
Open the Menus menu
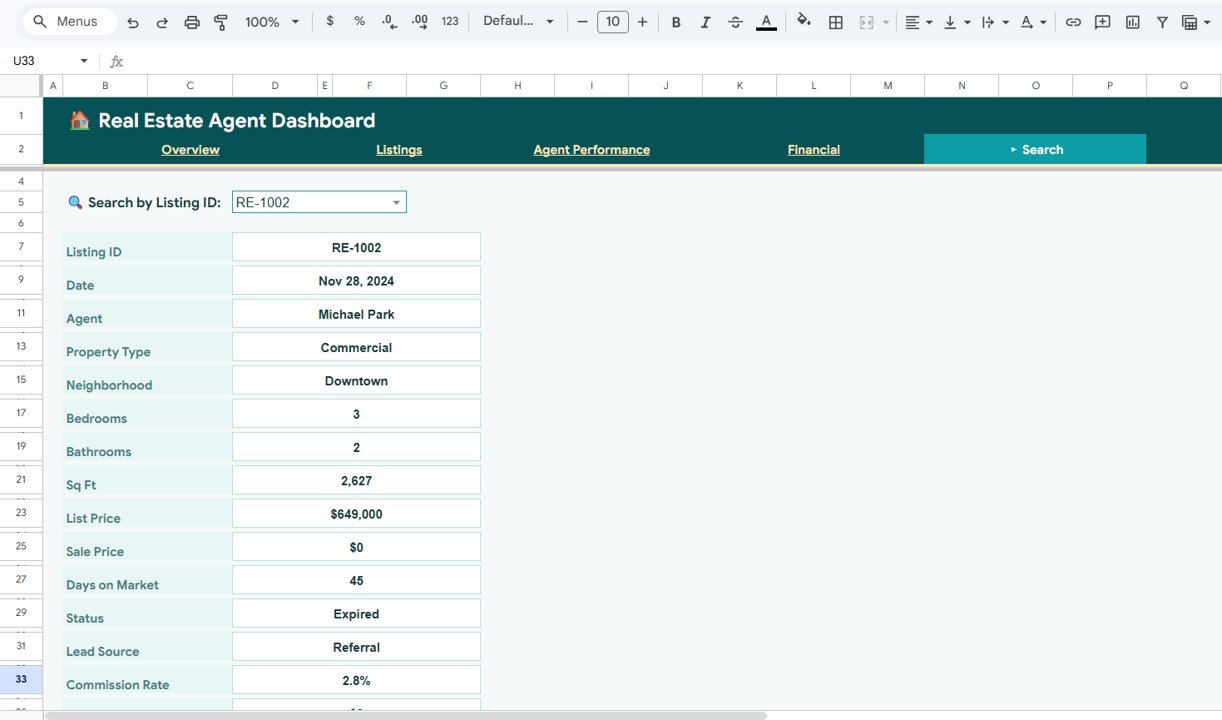click(x=68, y=20)
